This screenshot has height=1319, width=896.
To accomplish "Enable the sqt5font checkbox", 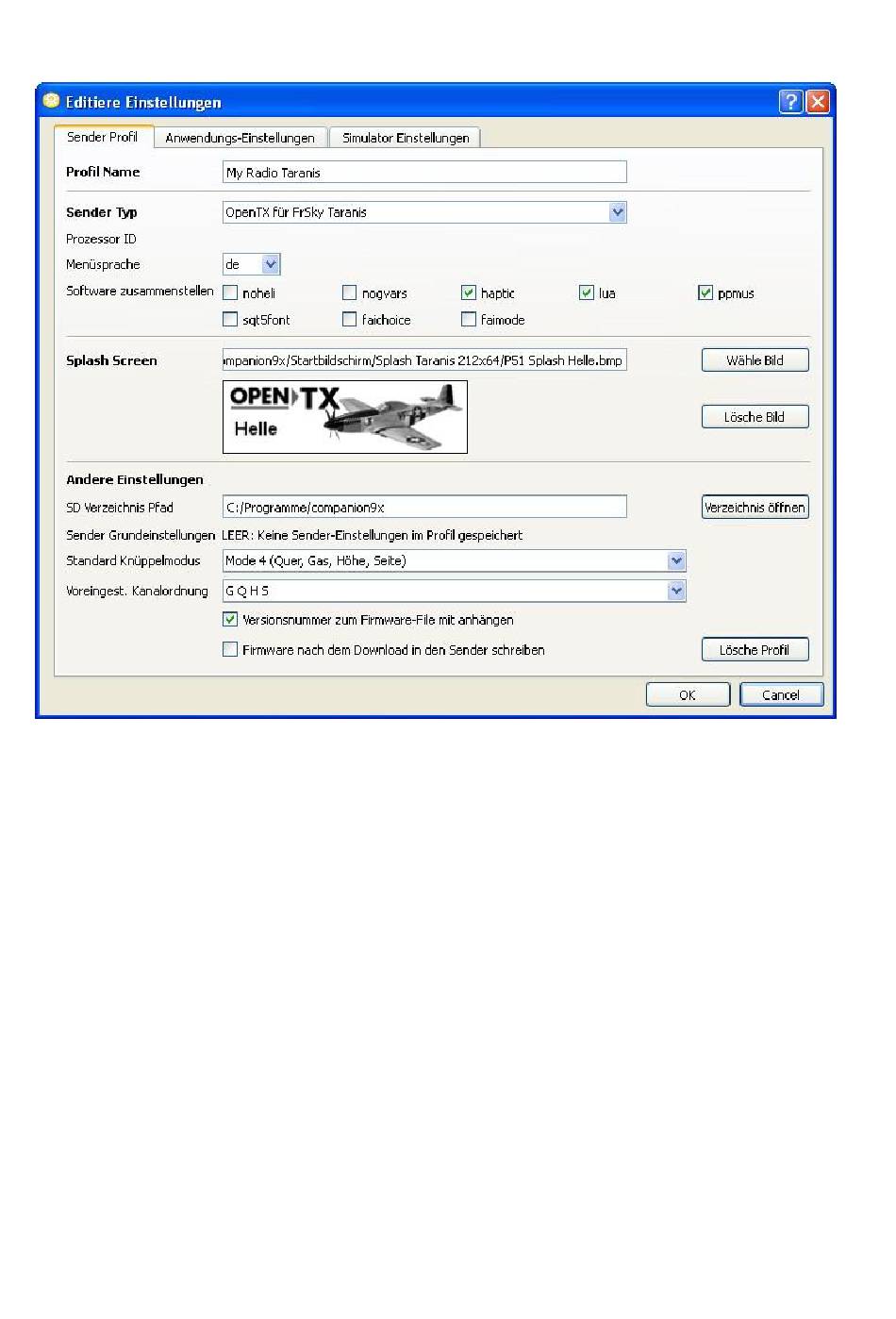I will 230,319.
